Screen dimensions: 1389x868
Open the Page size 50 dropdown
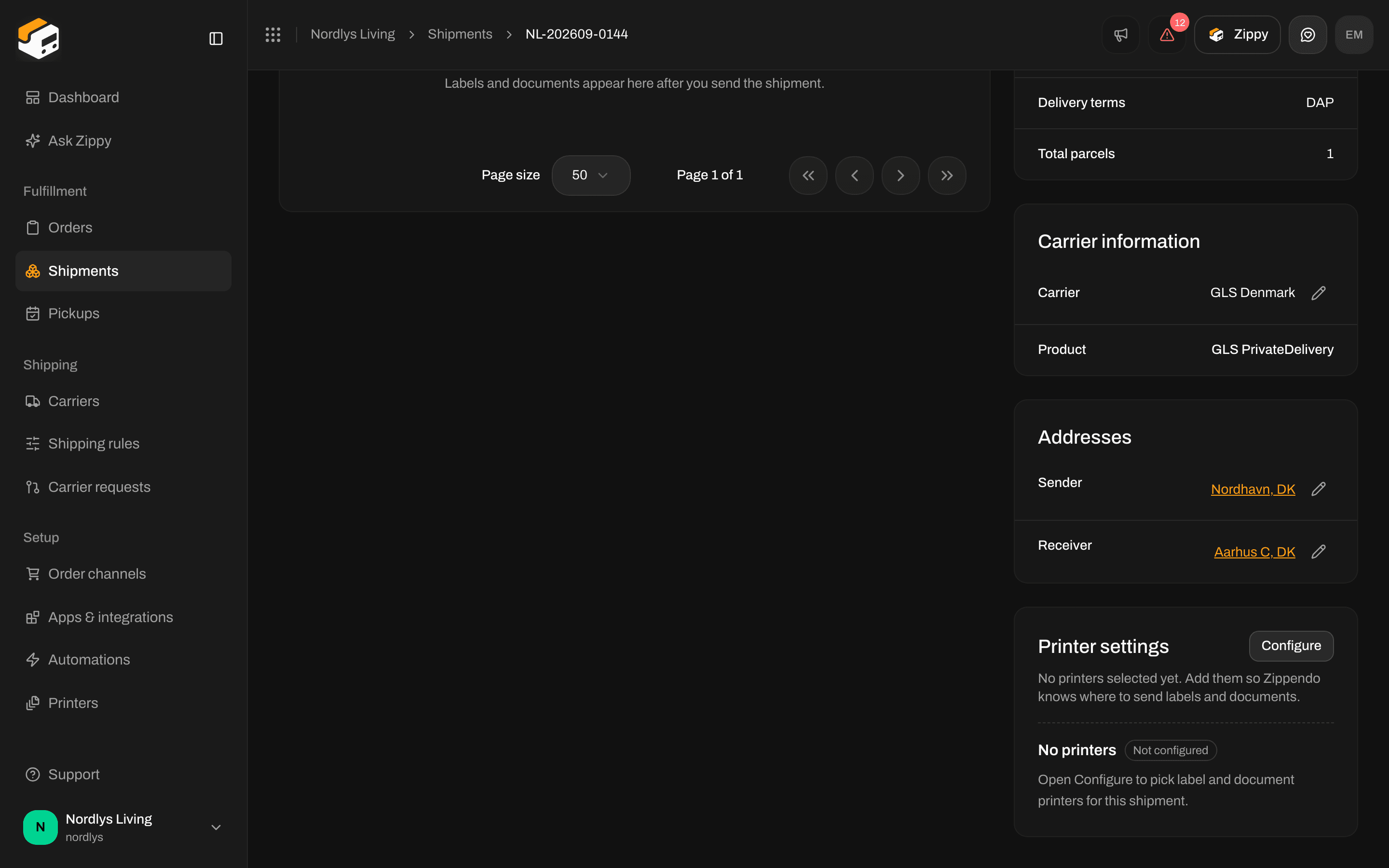(591, 175)
